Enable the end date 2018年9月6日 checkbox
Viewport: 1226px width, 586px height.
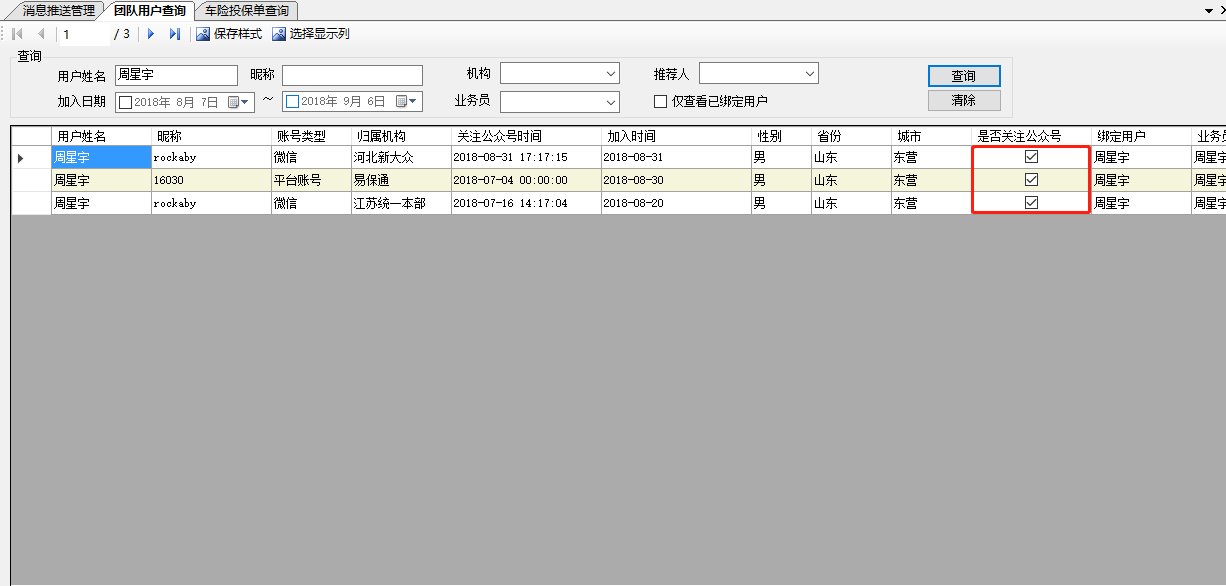(x=292, y=102)
